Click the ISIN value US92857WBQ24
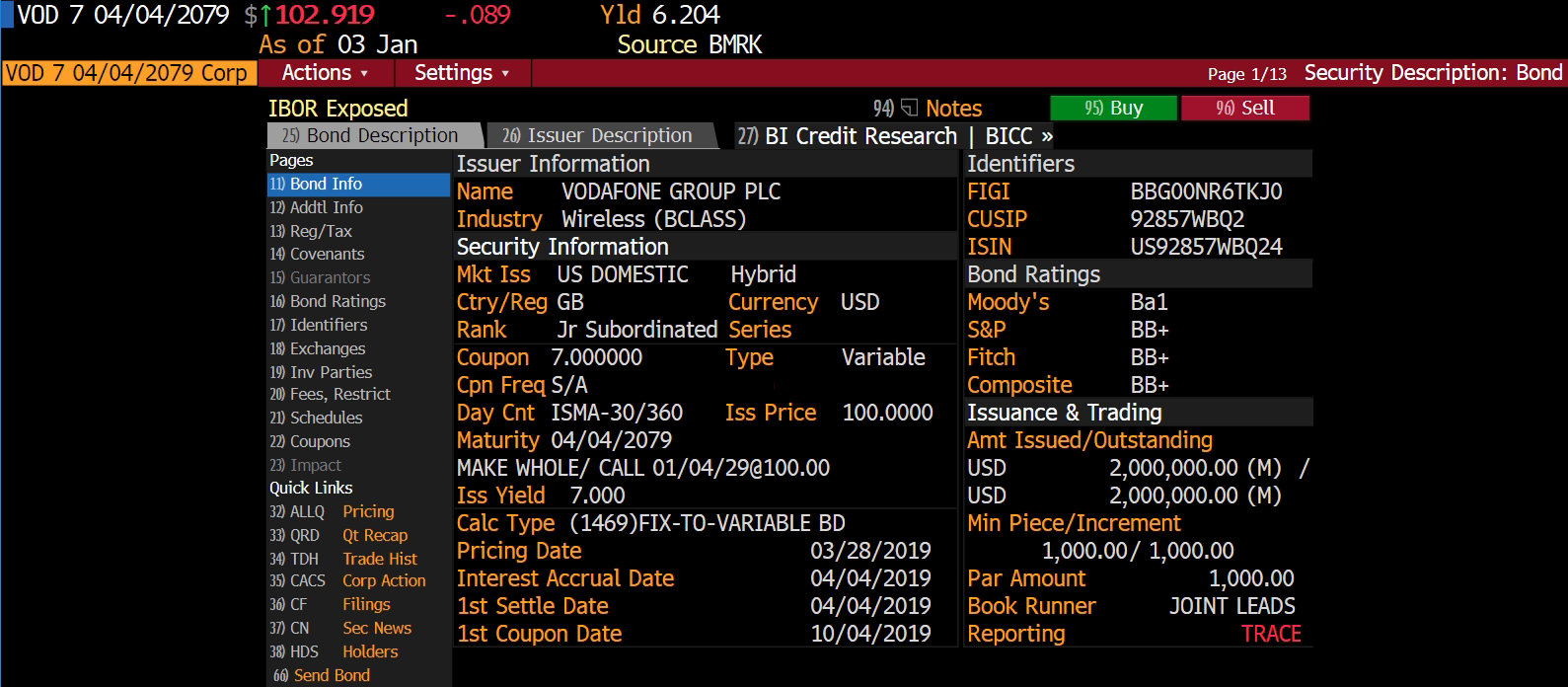The width and height of the screenshot is (1568, 687). [1206, 247]
